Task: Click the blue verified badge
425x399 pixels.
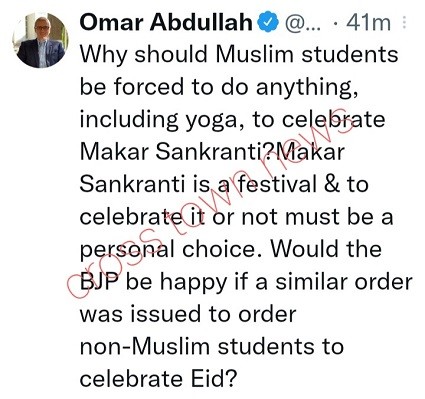Action: pos(269,23)
